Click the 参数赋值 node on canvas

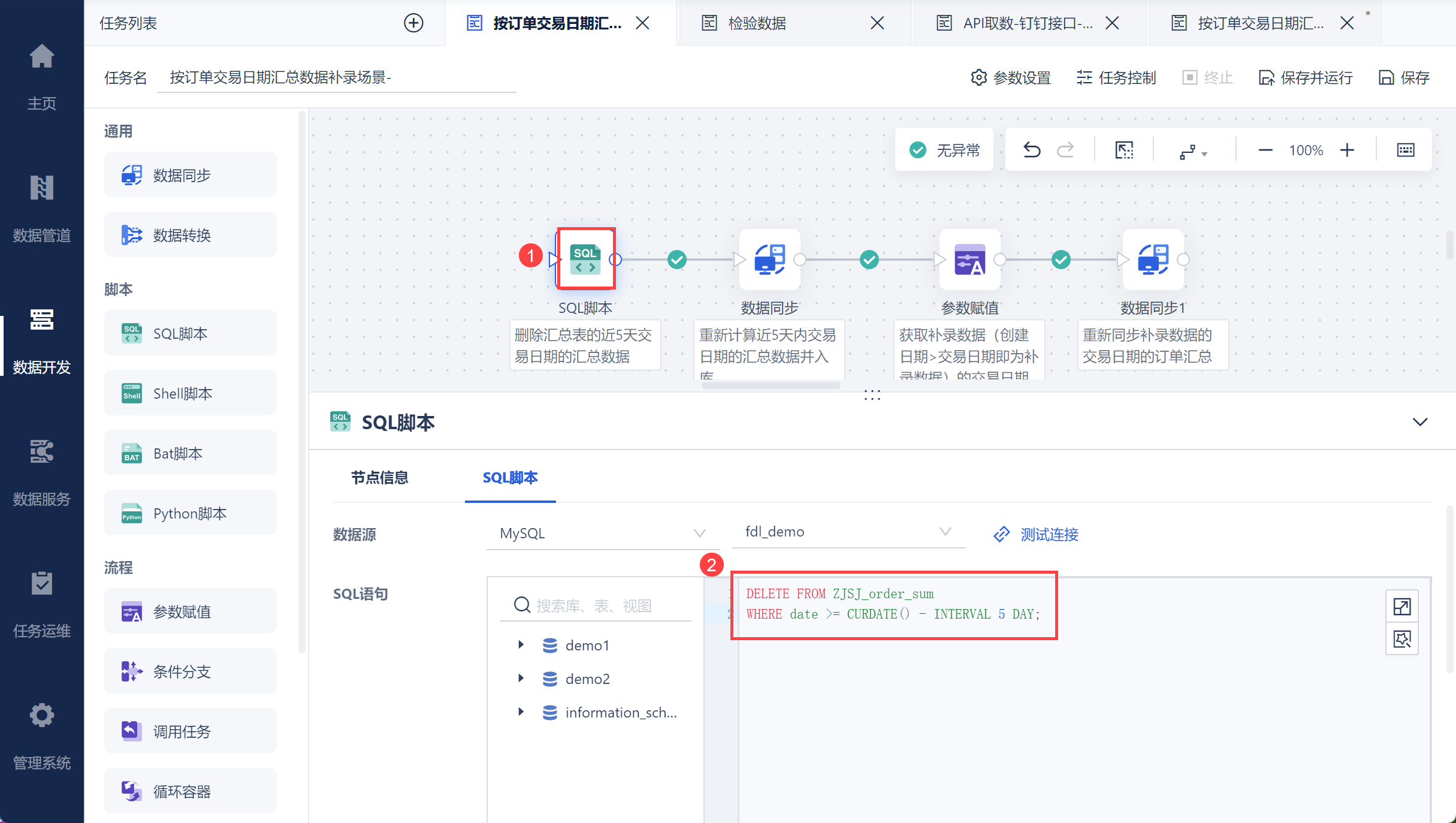(x=969, y=260)
